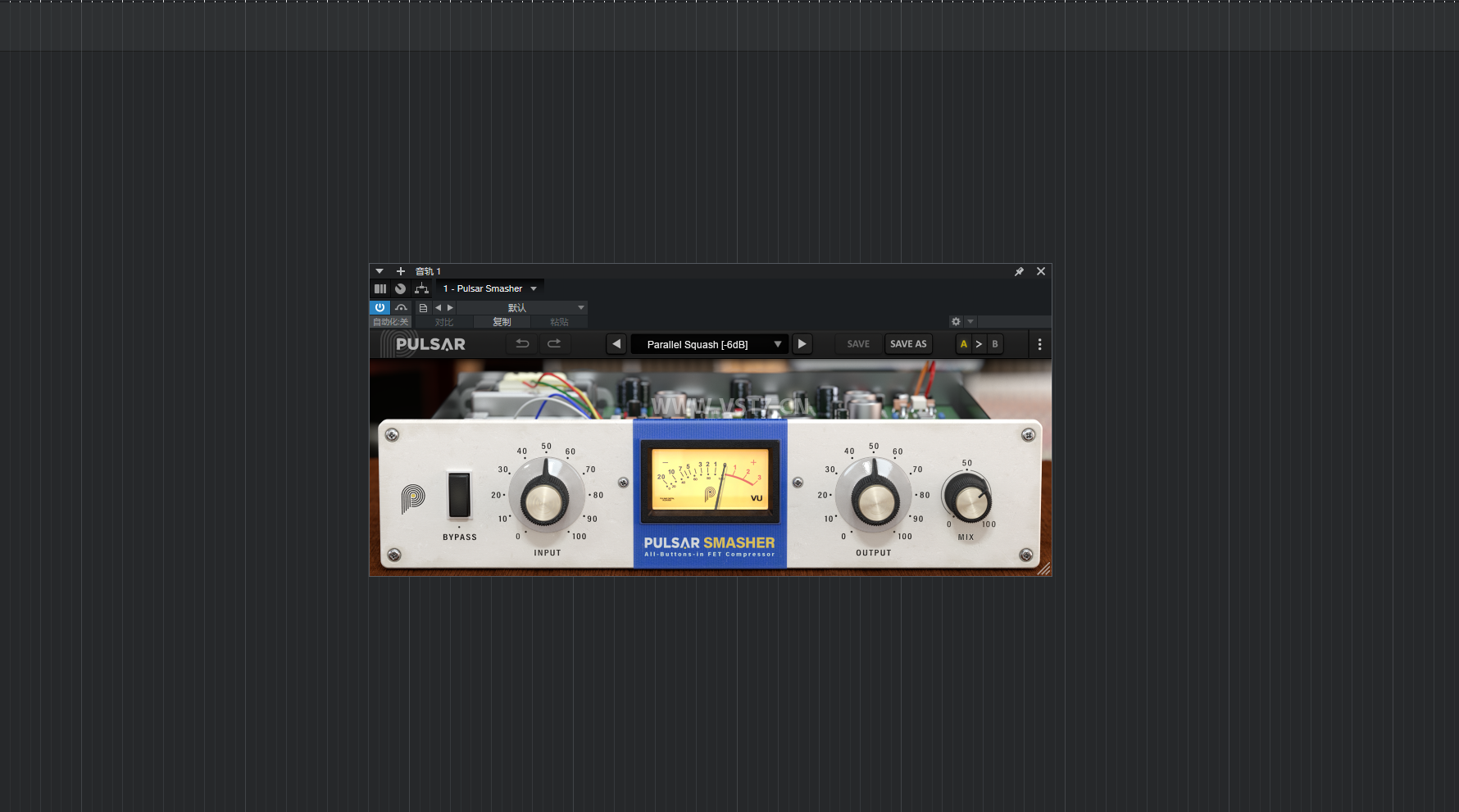1459x812 pixels.
Task: Flip the BYPASS rocker switch
Action: tap(459, 495)
